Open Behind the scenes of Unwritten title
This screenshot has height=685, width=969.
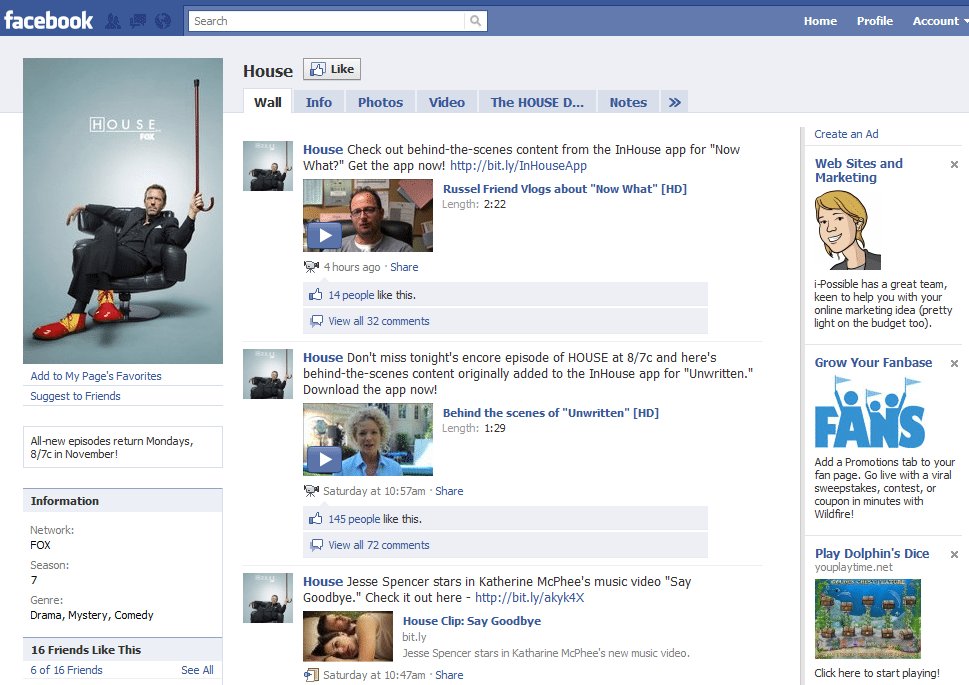tap(551, 413)
